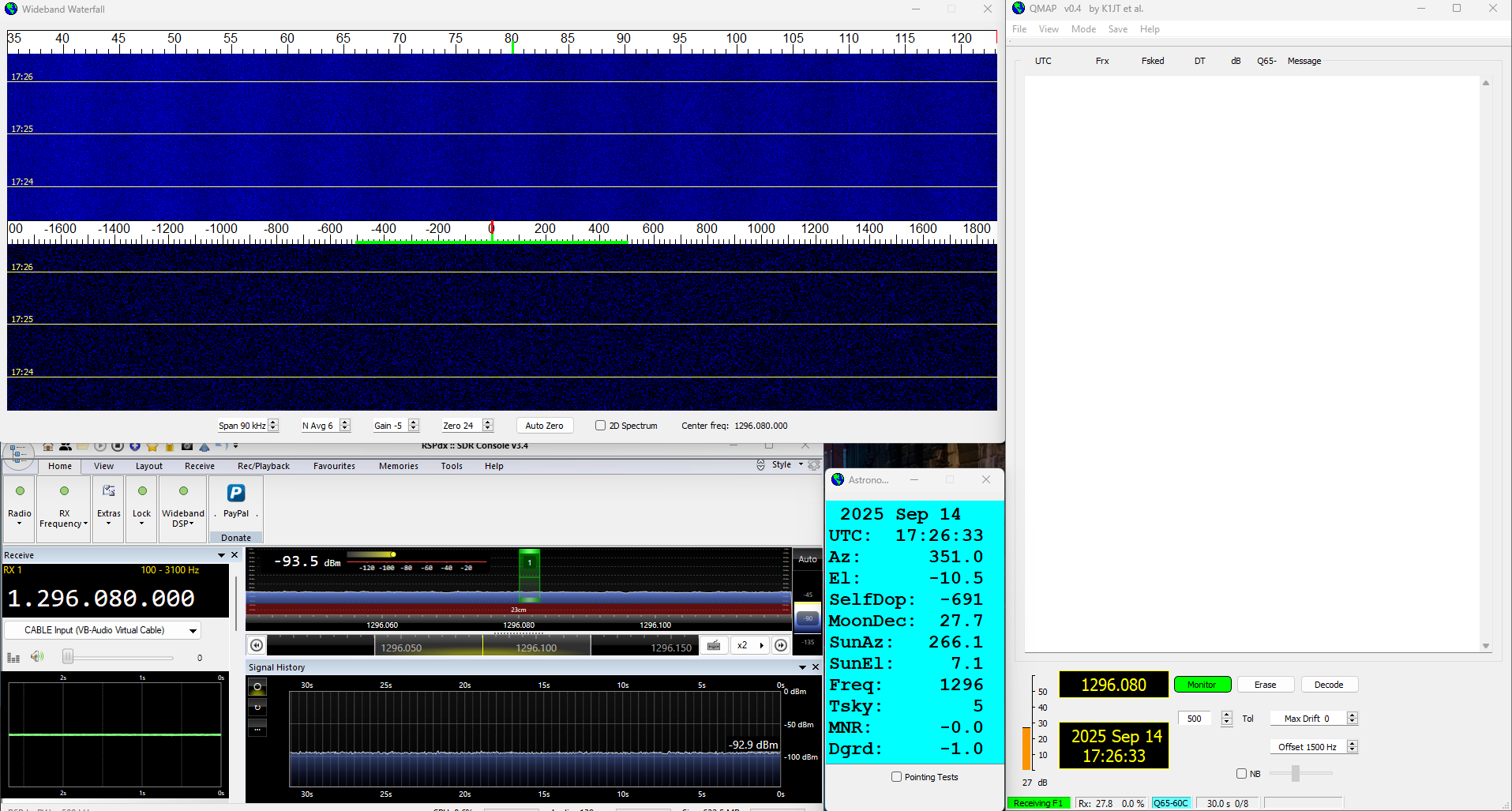Click the keyboard frequency entry icon

pos(714,645)
